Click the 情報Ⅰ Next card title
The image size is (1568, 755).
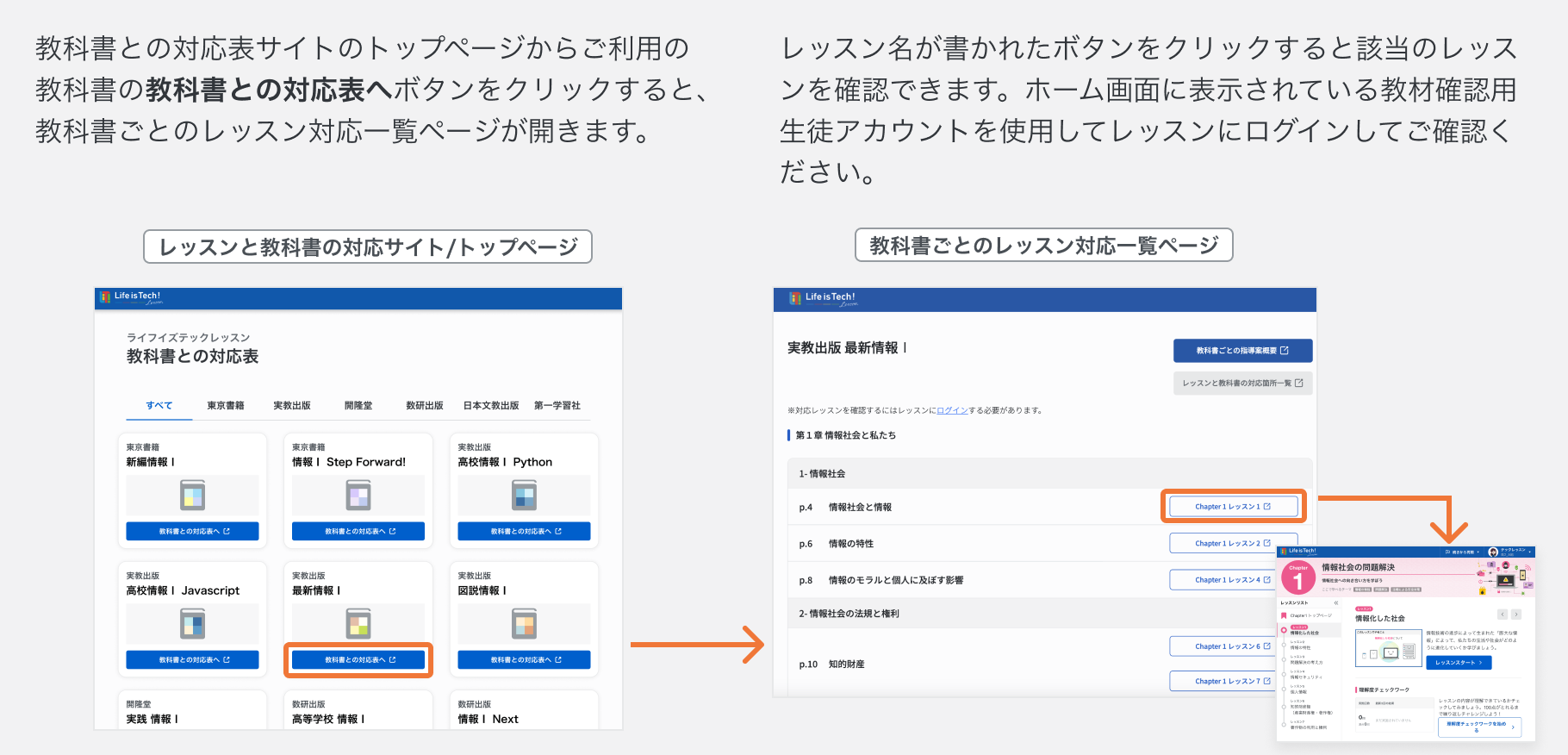coord(488,719)
